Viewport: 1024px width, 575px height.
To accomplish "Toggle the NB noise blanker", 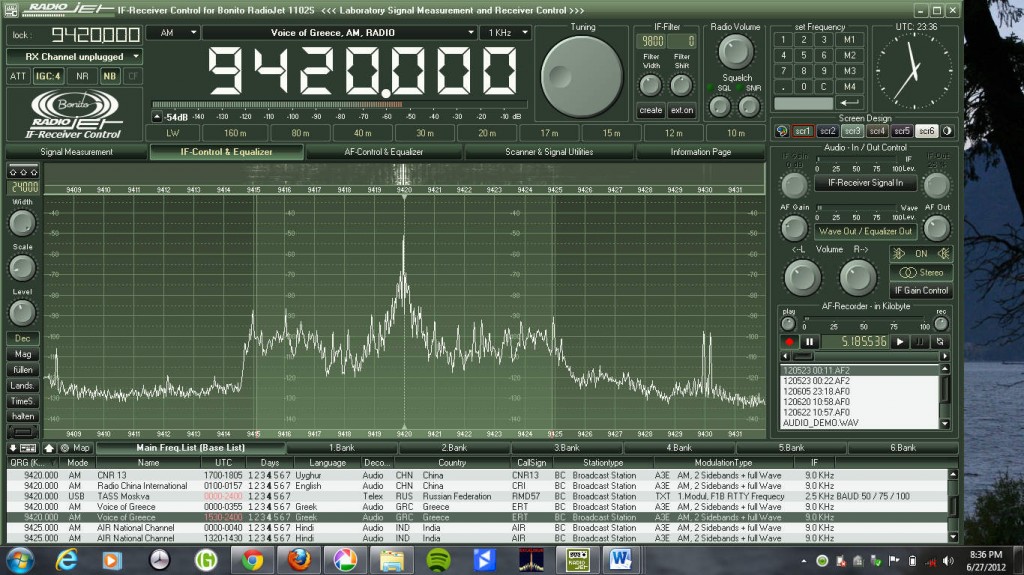I will [x=109, y=76].
